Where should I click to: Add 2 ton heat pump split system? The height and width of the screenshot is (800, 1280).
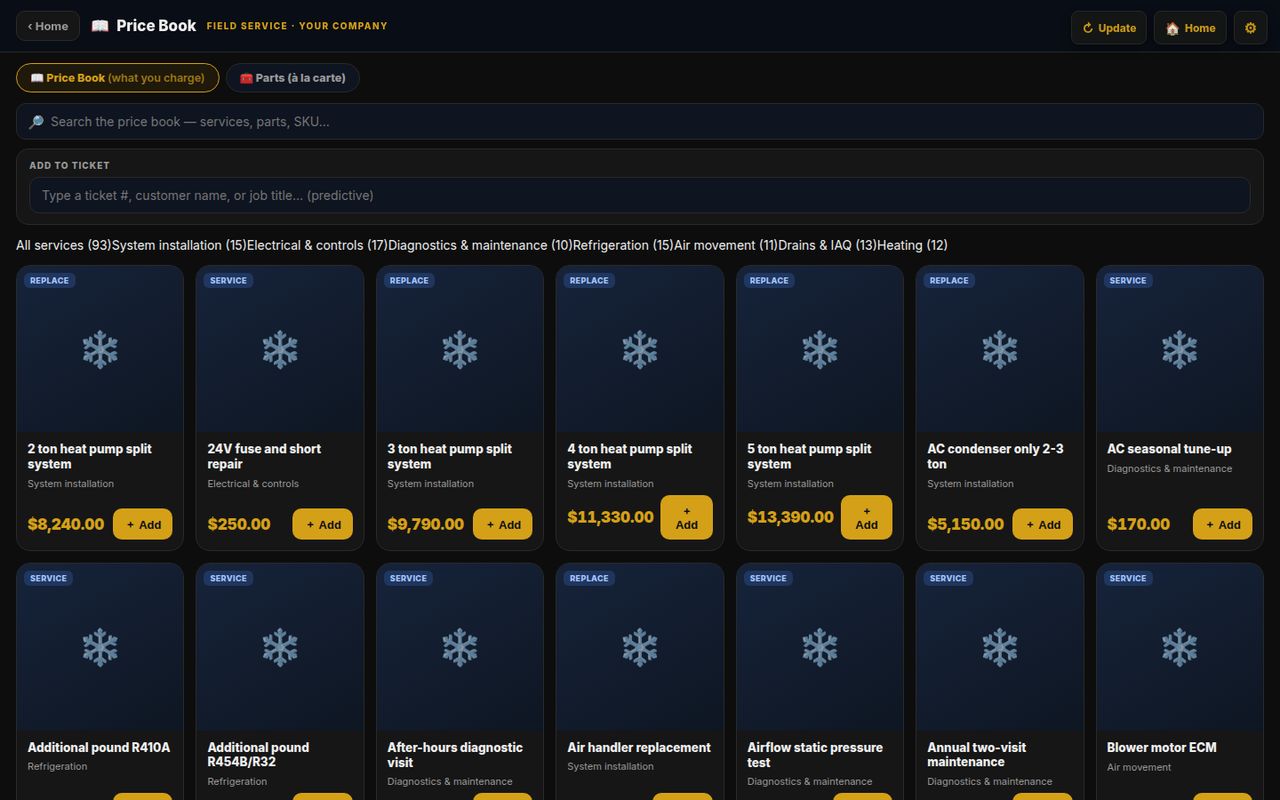click(x=143, y=524)
